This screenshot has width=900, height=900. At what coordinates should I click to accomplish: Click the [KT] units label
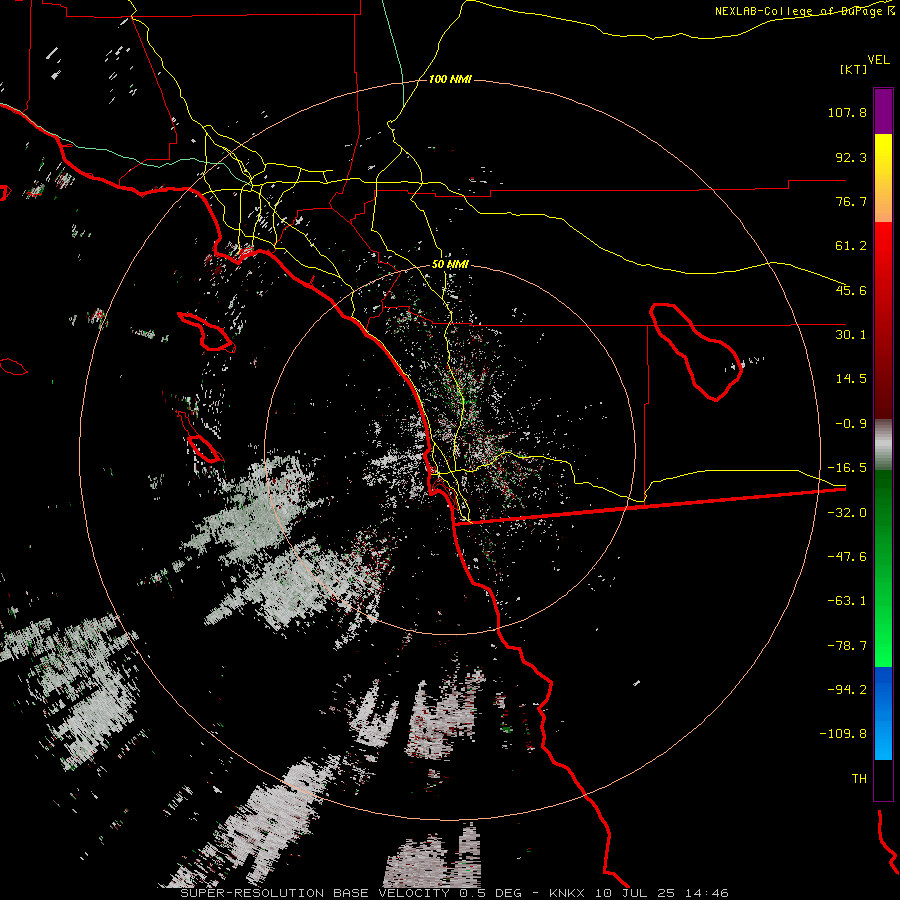854,69
